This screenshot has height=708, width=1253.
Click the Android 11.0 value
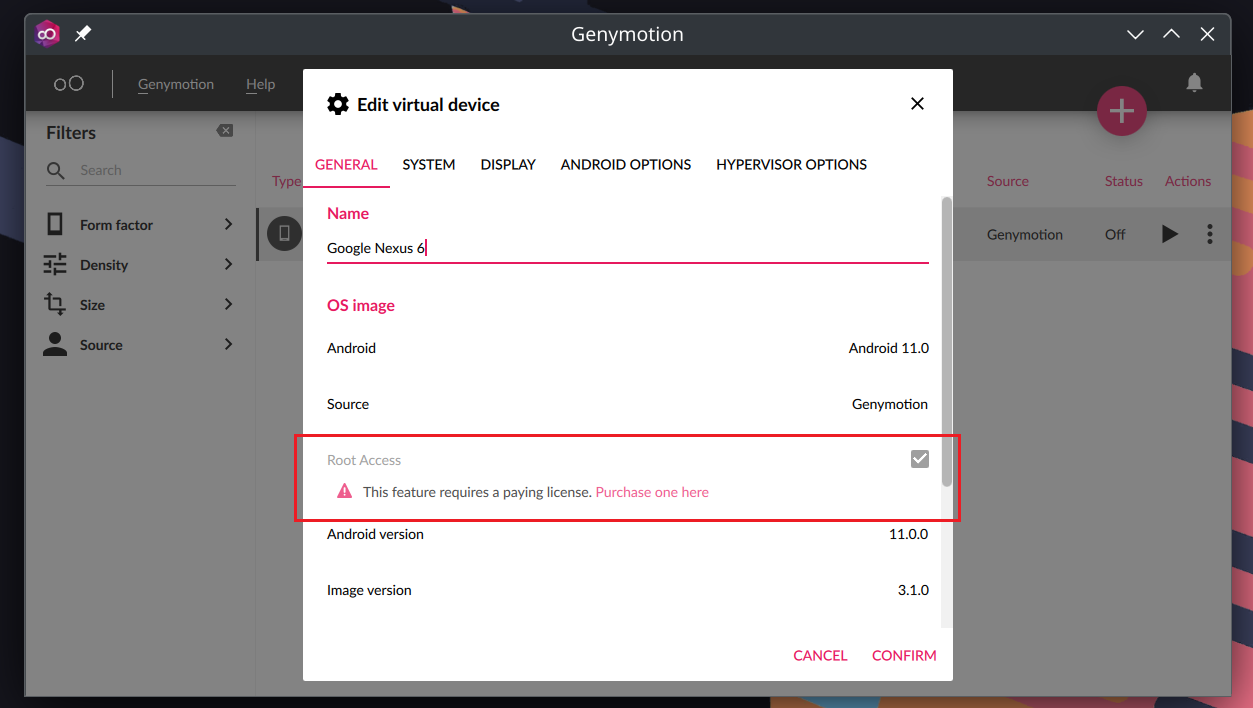tap(889, 348)
